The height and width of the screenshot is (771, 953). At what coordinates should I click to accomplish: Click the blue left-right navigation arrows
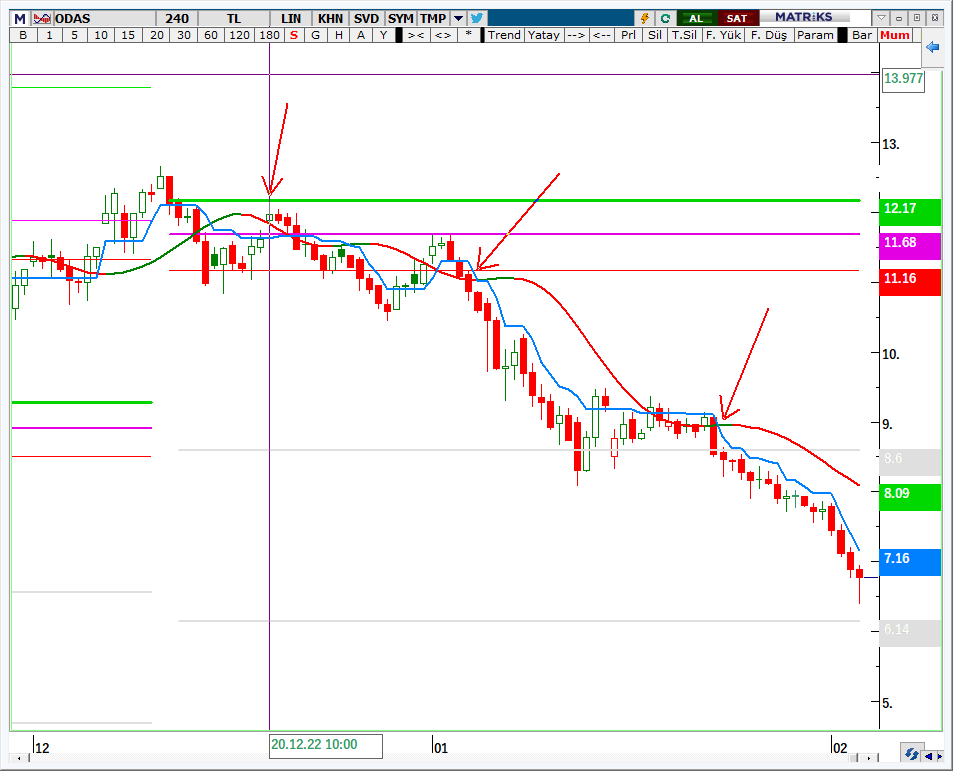(934, 756)
